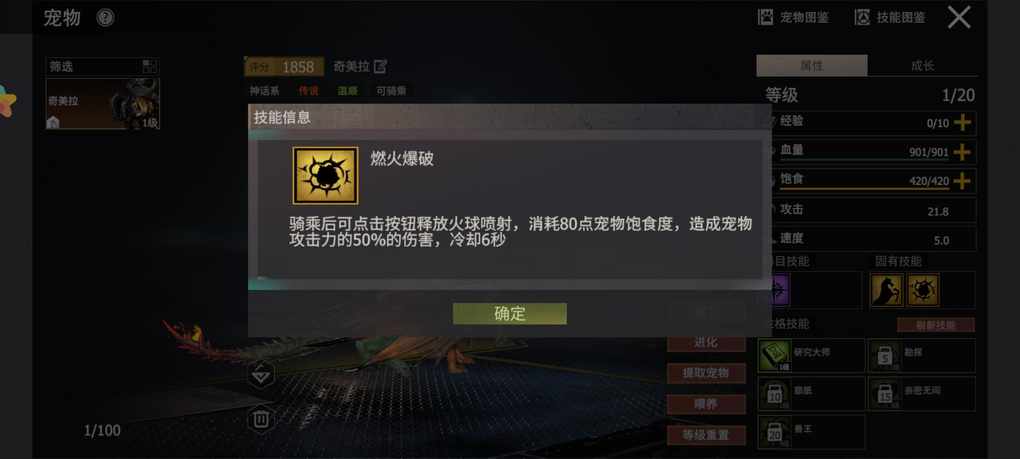Select the purple skill icon
The width and height of the screenshot is (1020, 459).
(779, 289)
